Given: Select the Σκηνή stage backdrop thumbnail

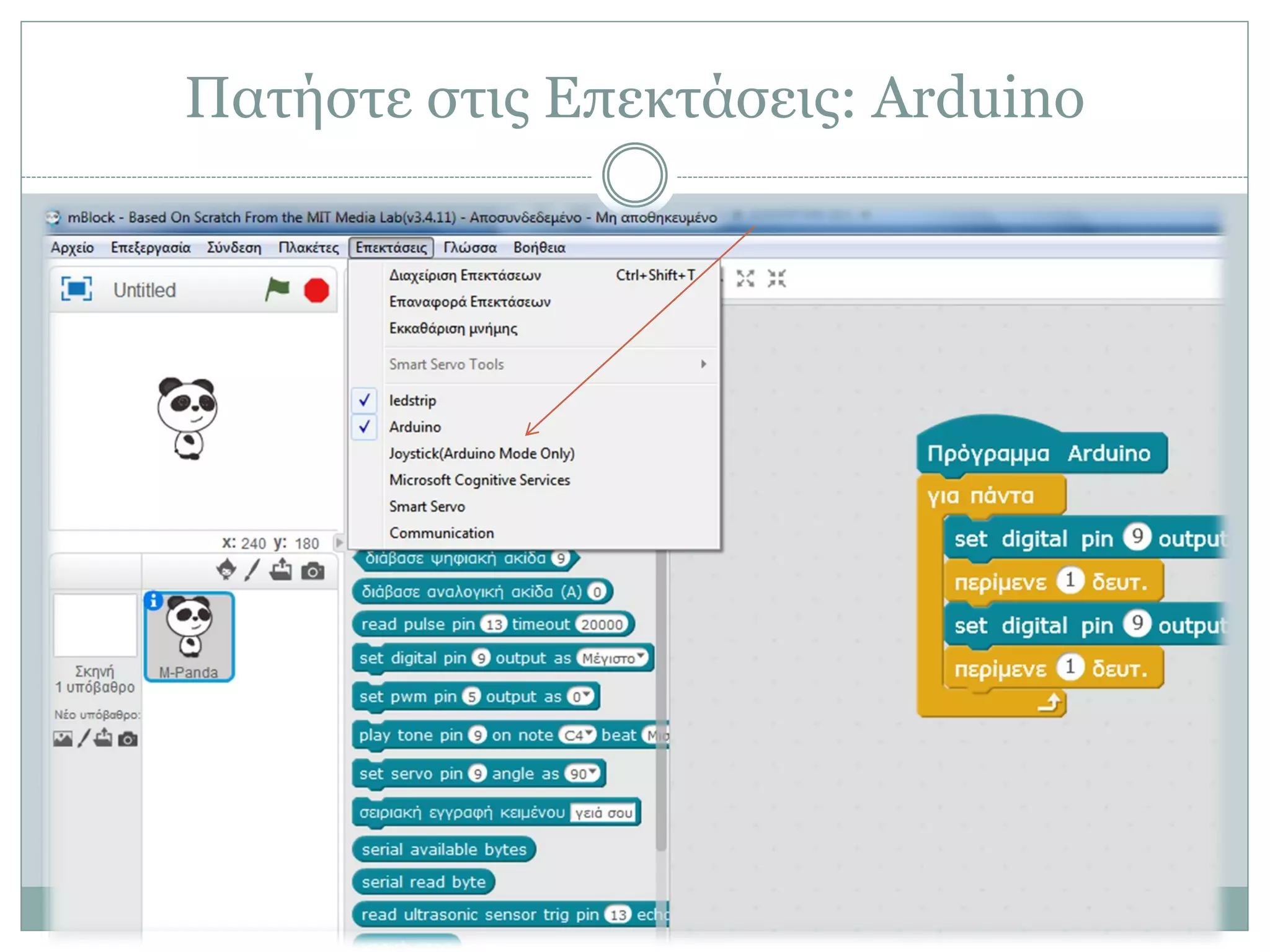Looking at the screenshot, I should click(x=95, y=625).
